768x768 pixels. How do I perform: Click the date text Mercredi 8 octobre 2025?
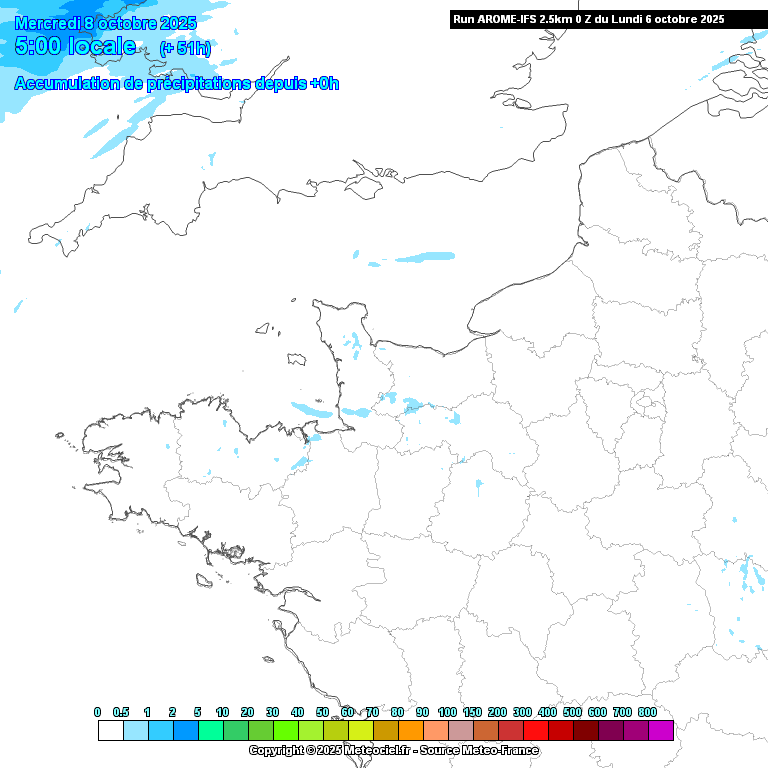click(x=107, y=23)
